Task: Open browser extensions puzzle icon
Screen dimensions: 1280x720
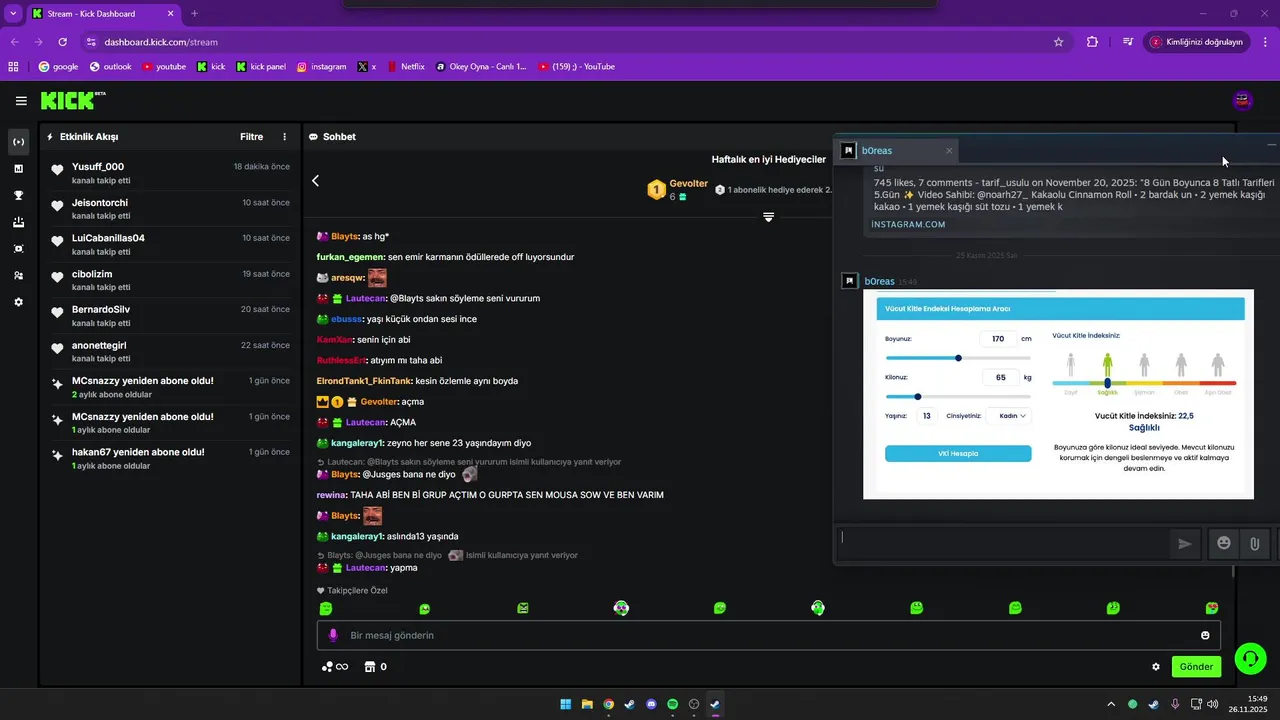Action: point(1092,42)
